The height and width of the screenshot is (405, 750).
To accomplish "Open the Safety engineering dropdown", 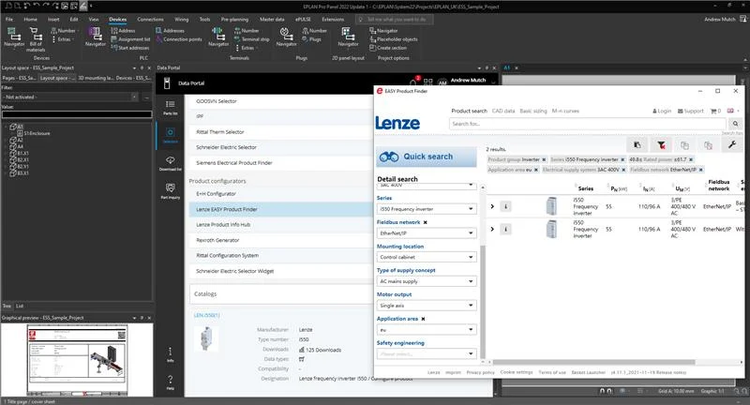I will (x=426, y=354).
